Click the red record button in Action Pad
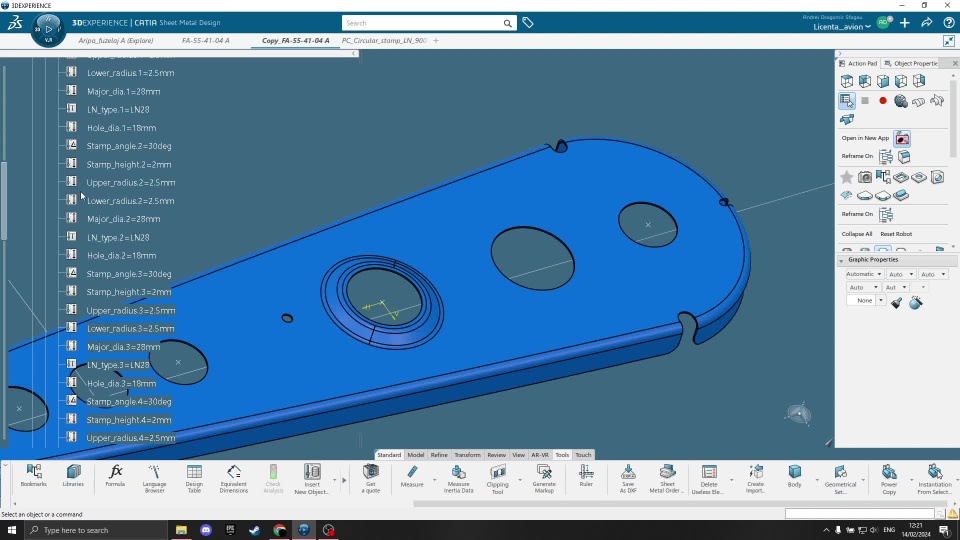960x540 pixels. (x=883, y=100)
